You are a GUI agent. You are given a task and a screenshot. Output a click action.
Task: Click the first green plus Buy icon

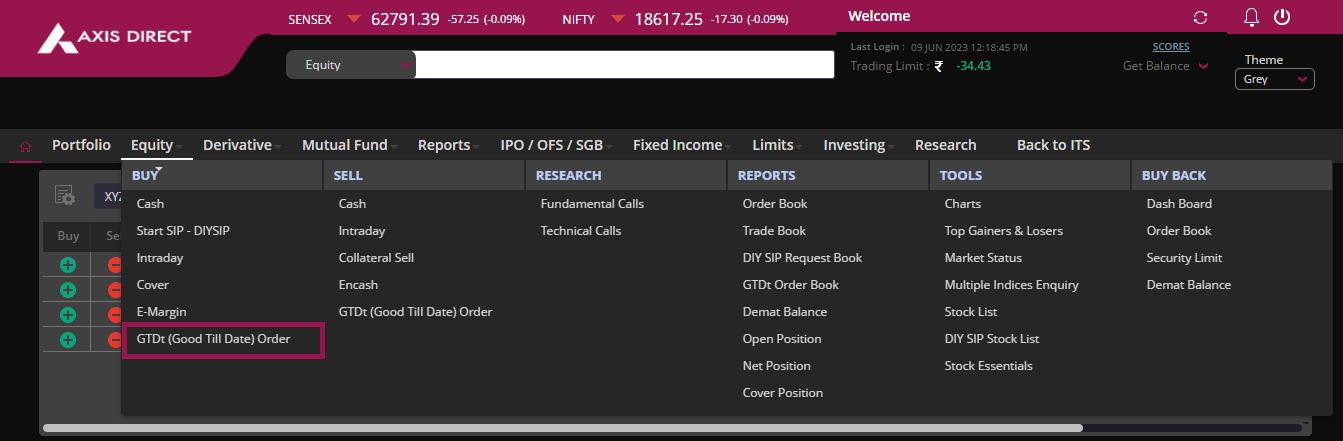[68, 265]
